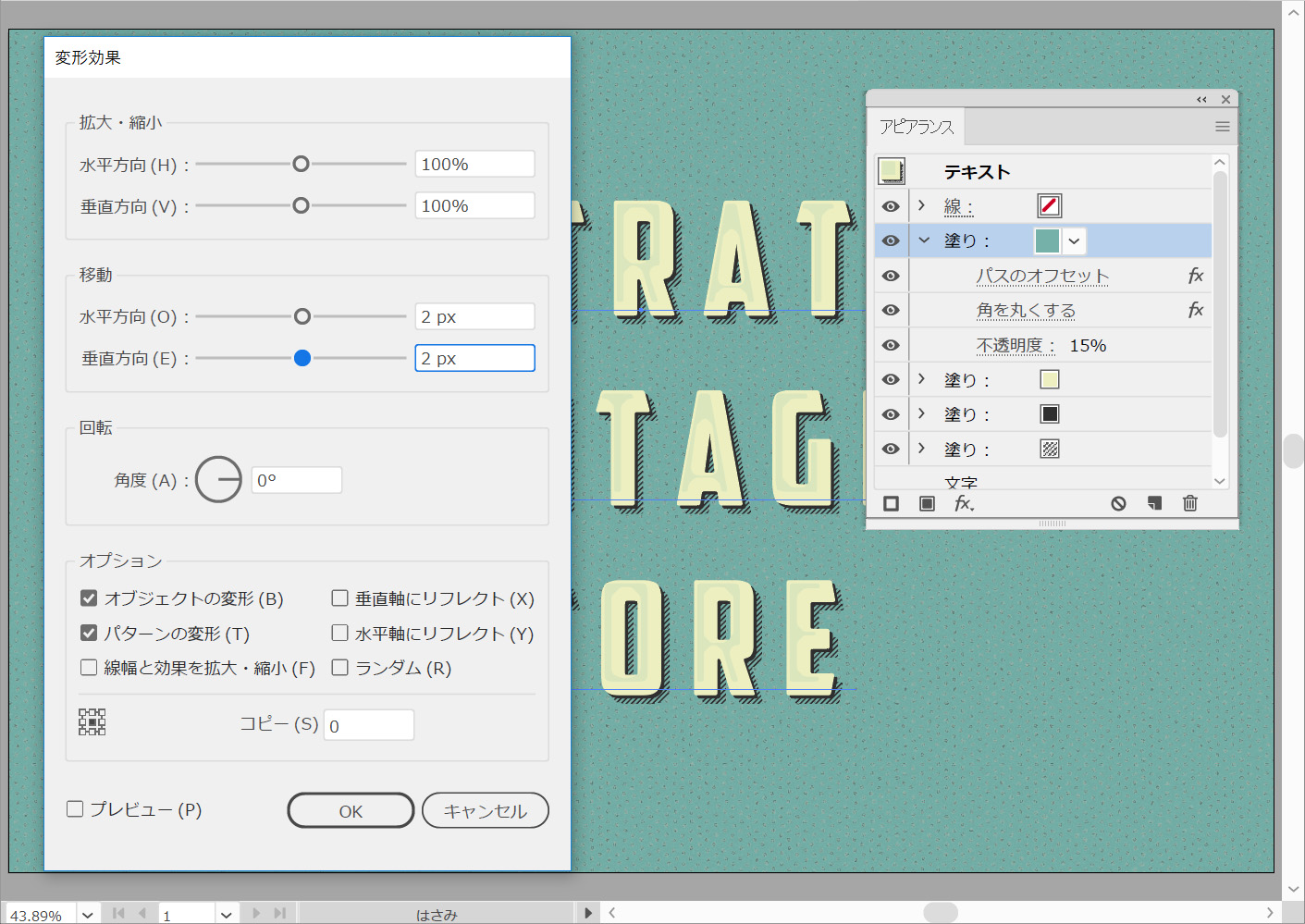Click the コピー count input field
Screen dimensions: 1305x924
(368, 726)
